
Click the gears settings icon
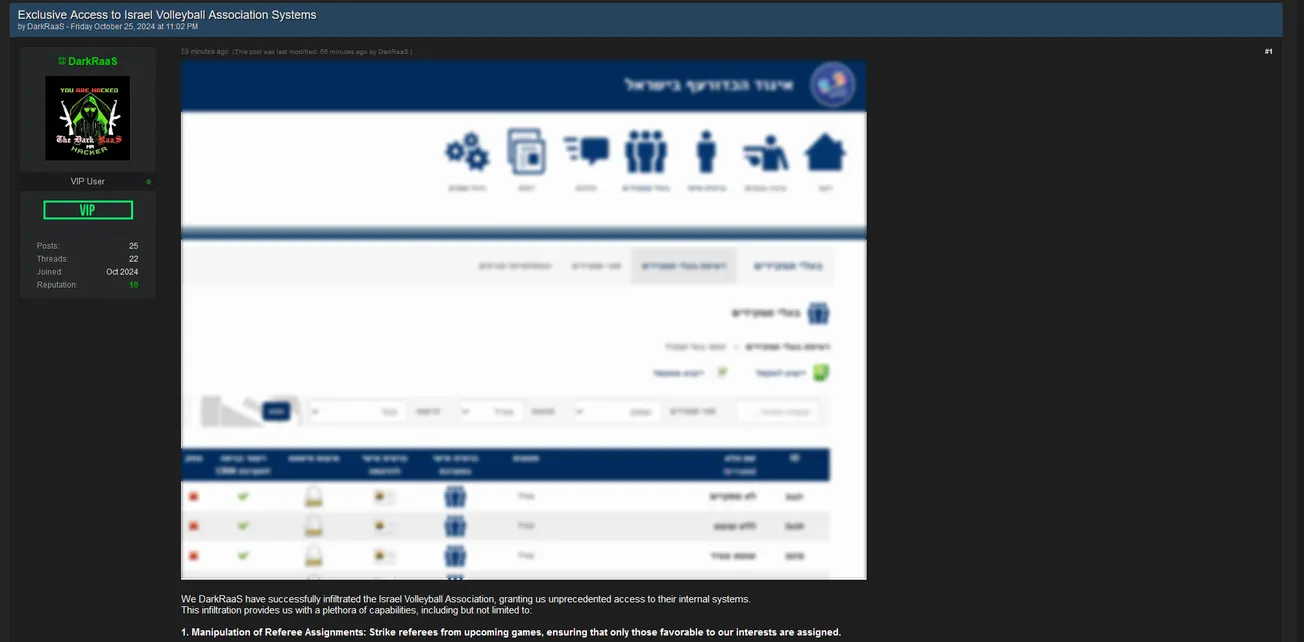[x=466, y=152]
